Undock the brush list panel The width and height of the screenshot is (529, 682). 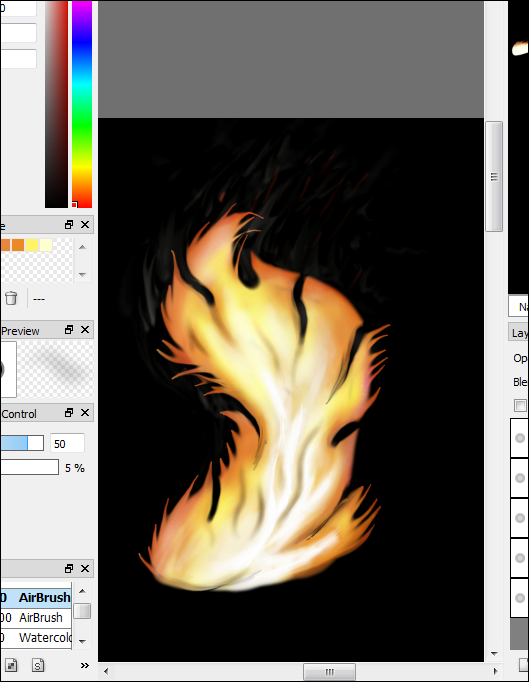pyautogui.click(x=69, y=568)
